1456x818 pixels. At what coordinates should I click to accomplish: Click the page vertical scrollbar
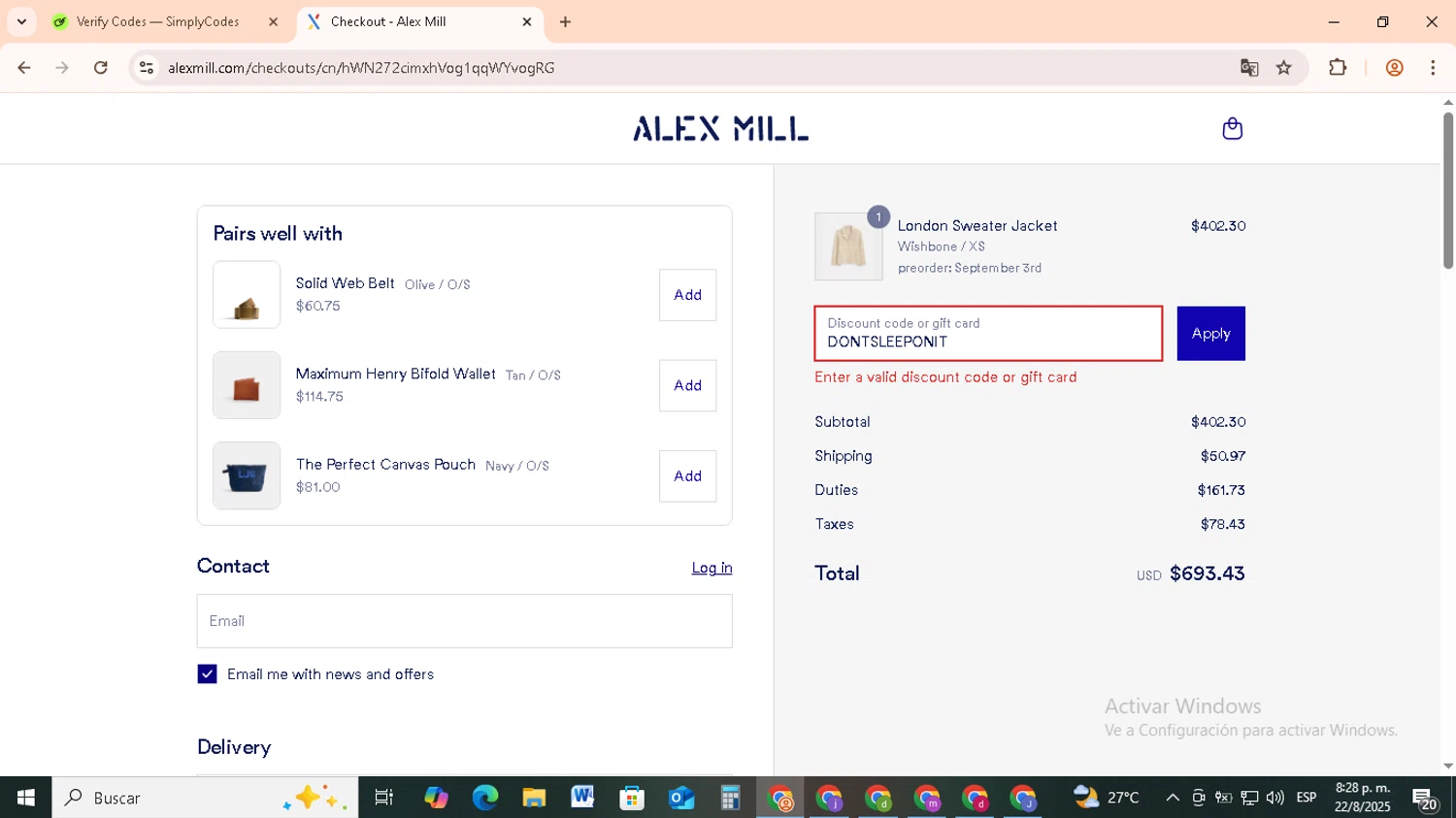(1447, 190)
